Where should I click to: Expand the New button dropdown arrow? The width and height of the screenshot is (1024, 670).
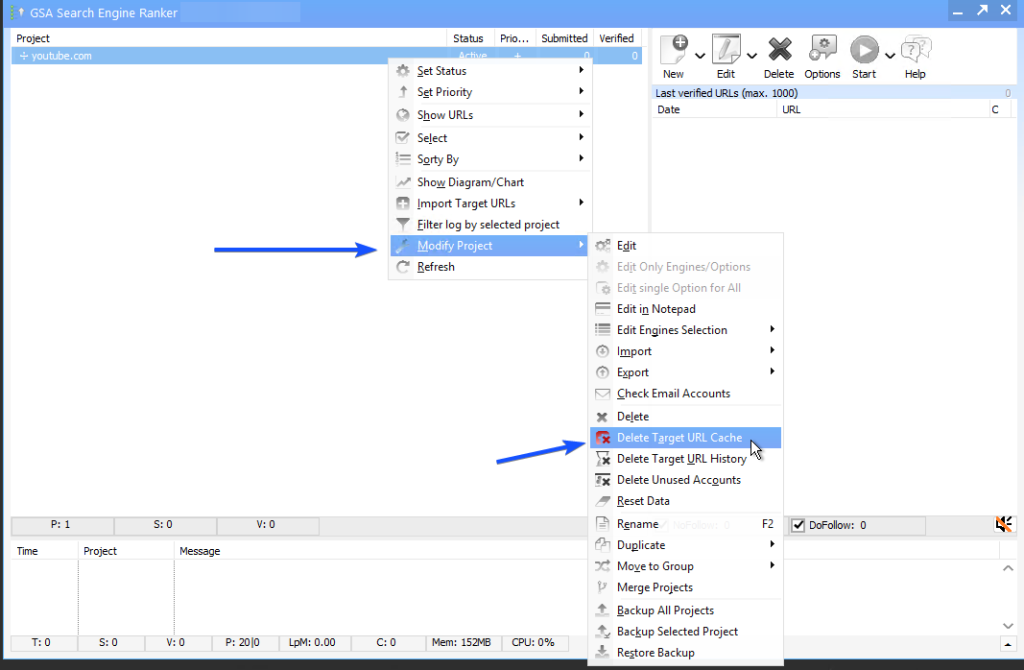click(699, 55)
